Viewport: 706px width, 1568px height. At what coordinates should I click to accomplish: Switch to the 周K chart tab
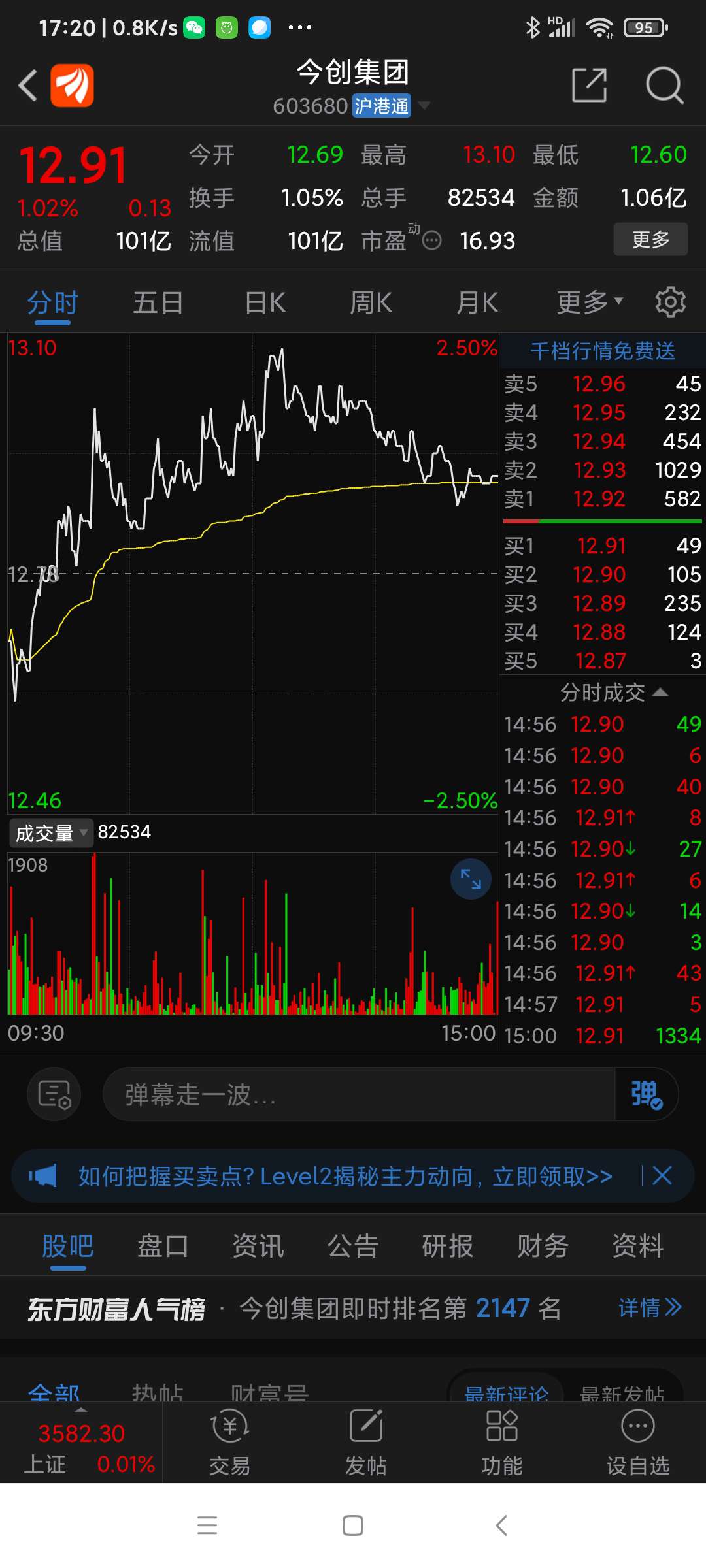coord(371,303)
